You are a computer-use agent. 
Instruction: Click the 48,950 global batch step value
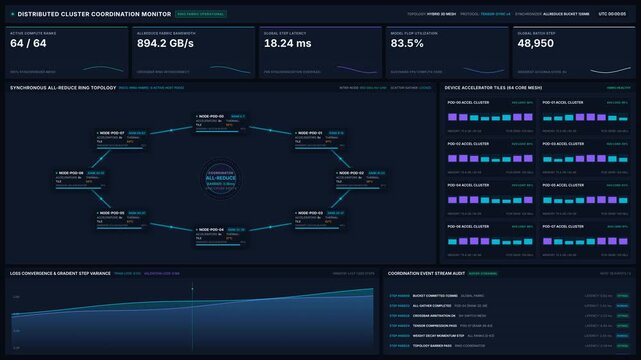[536, 43]
